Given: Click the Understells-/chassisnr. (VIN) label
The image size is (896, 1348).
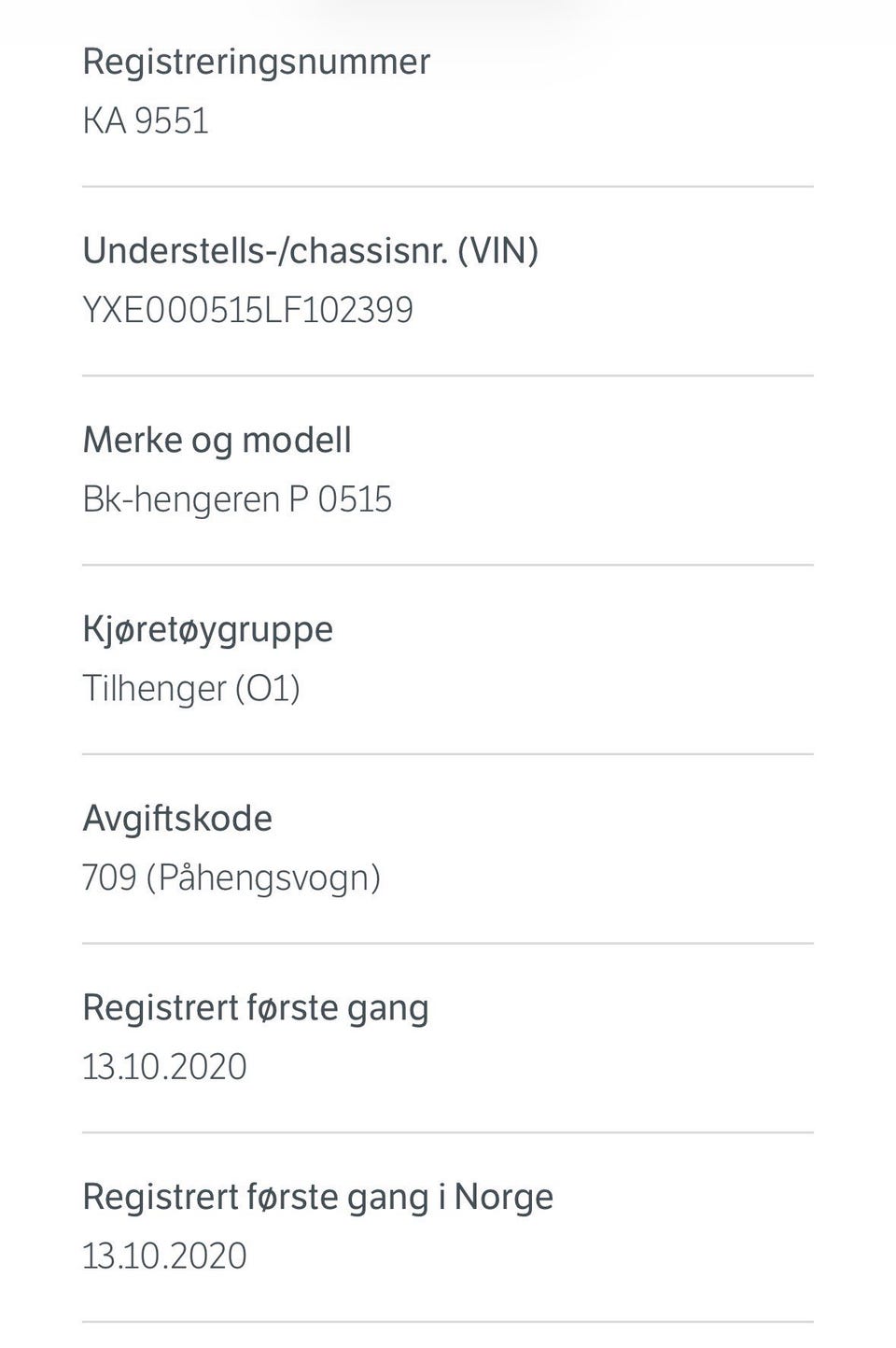Looking at the screenshot, I should pos(310,250).
